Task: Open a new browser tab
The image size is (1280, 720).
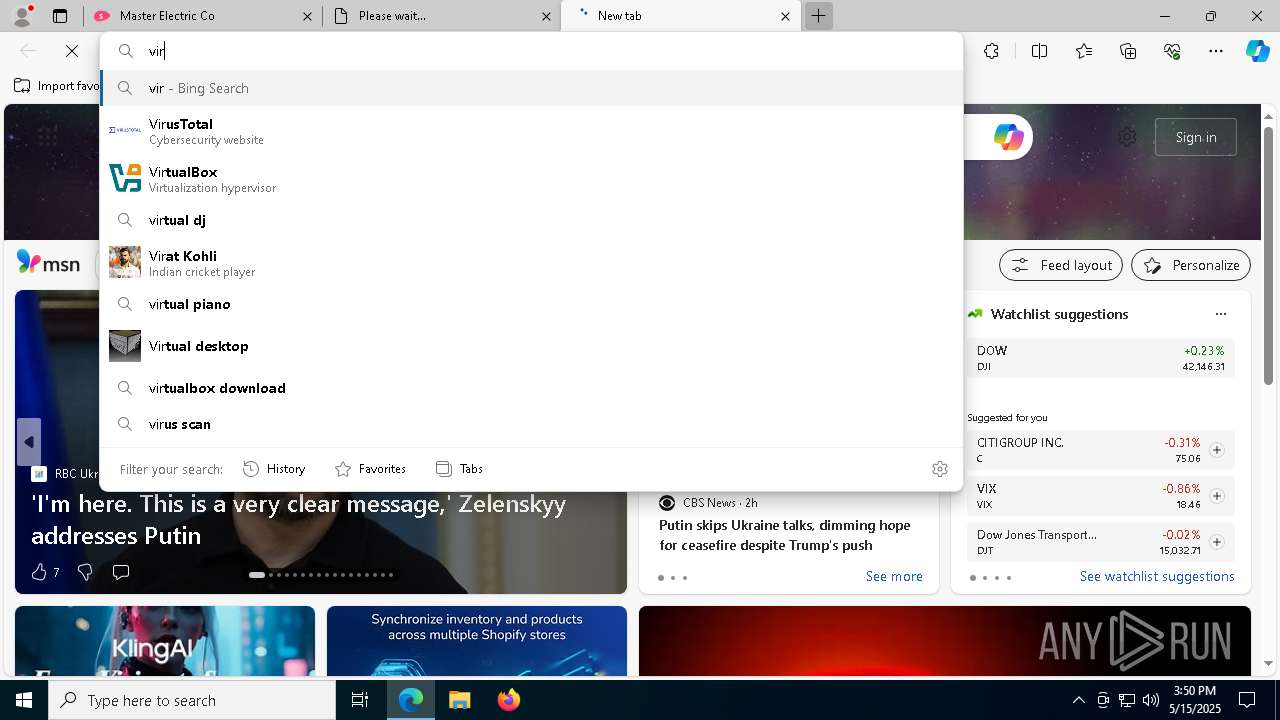Action: 818,16
